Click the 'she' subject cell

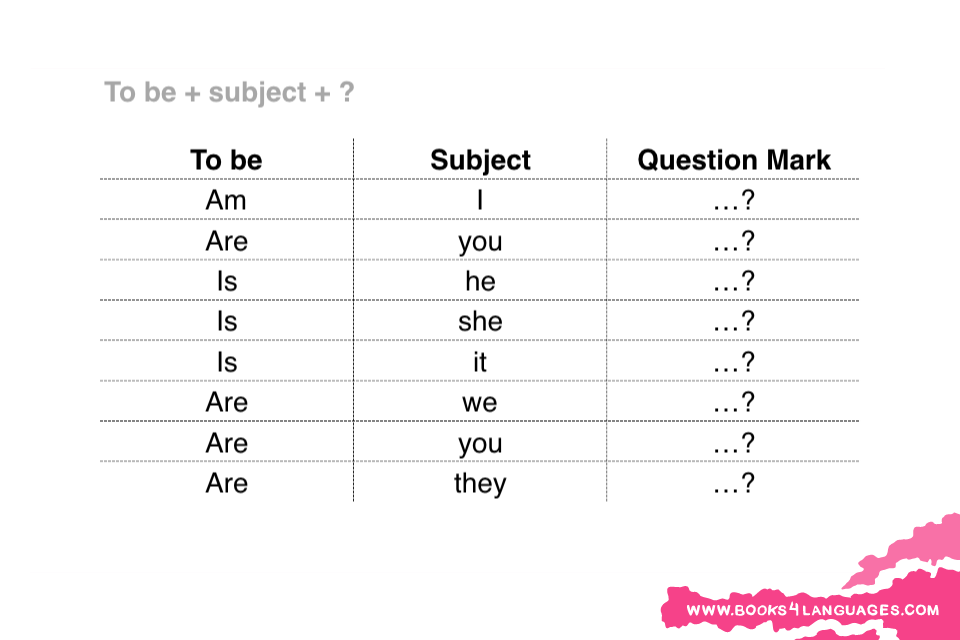[x=480, y=322]
